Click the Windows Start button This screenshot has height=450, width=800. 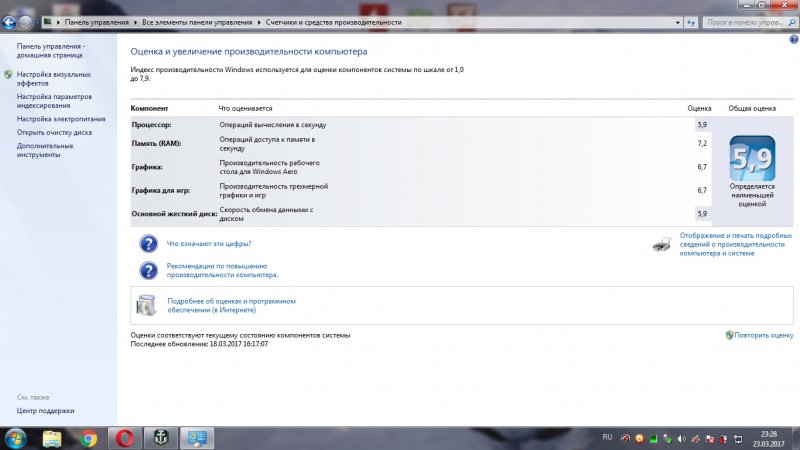pyautogui.click(x=16, y=438)
